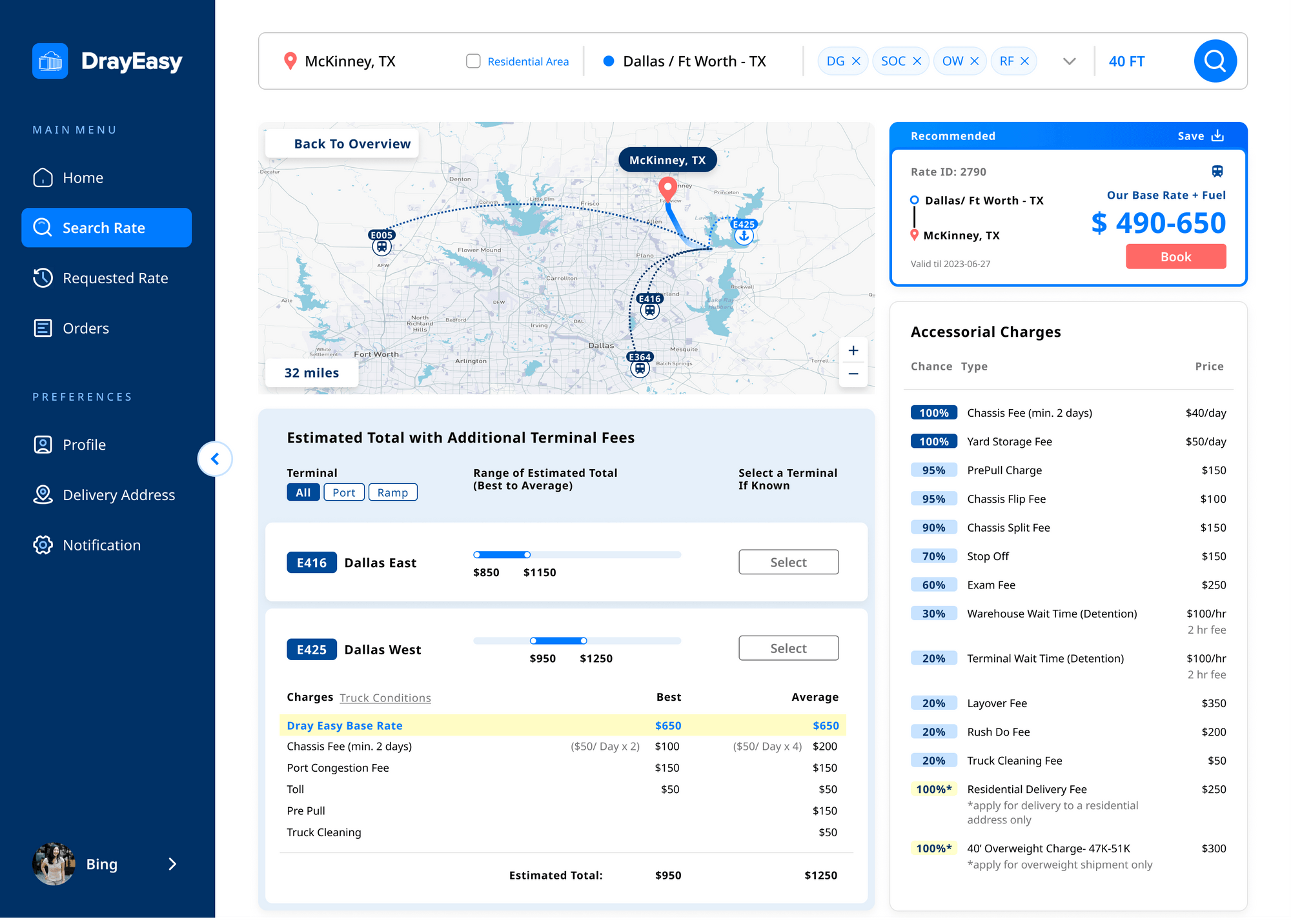This screenshot has height=924, width=1291.
Task: Click the blue search magnifier button
Action: (x=1215, y=61)
